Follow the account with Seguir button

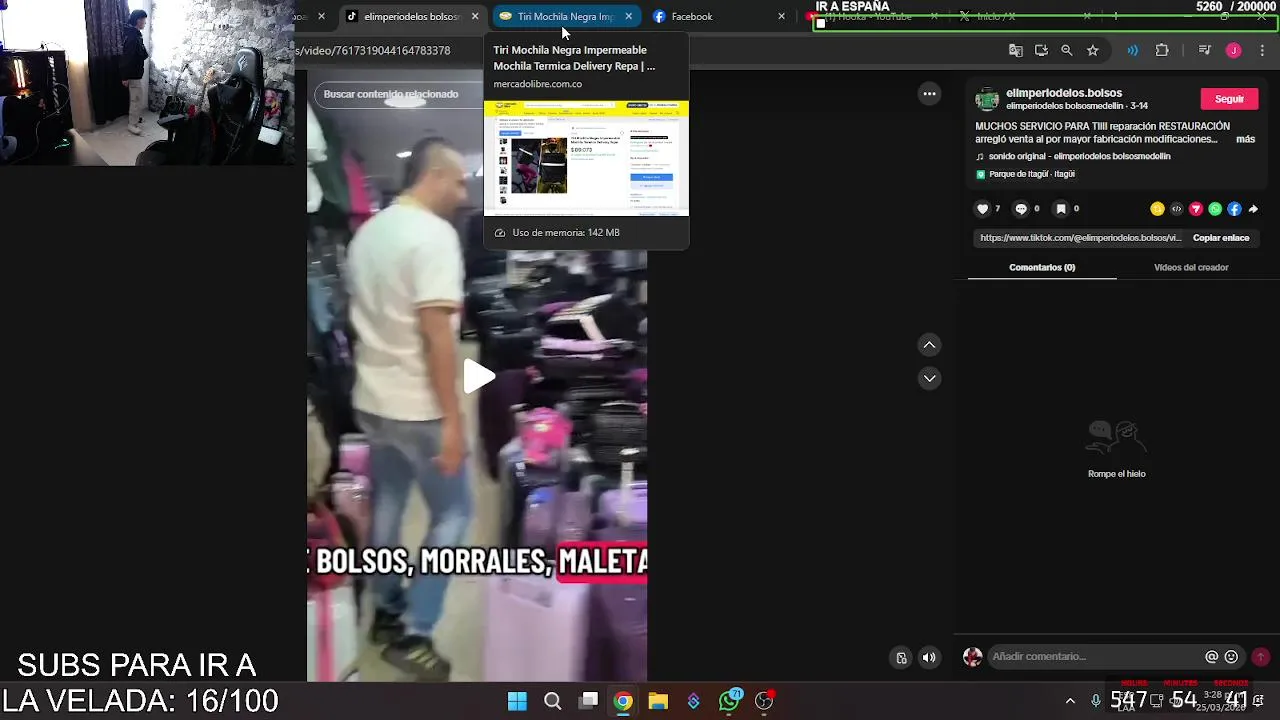tap(1229, 99)
